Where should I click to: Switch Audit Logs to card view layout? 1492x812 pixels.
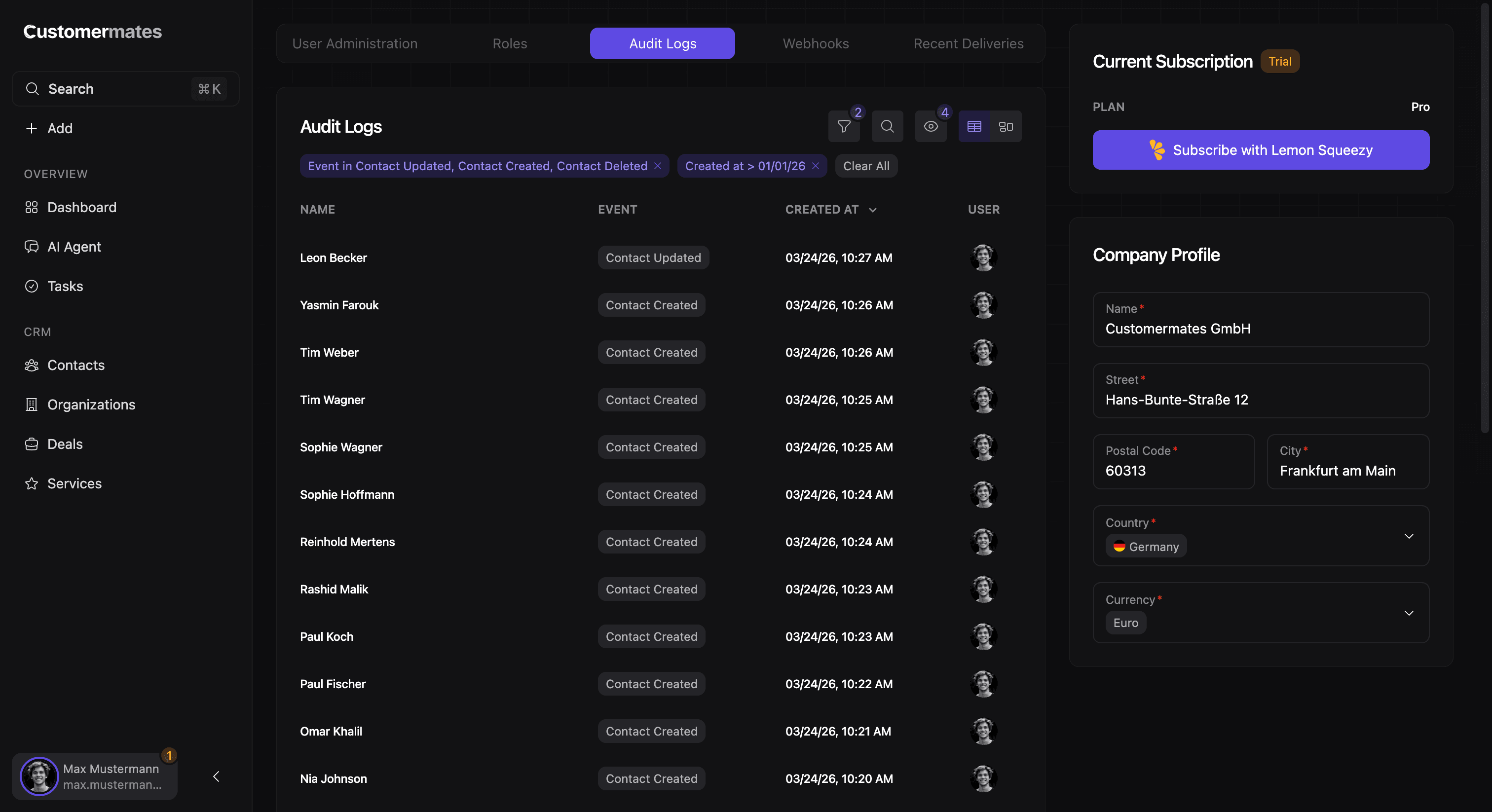[x=1006, y=126]
